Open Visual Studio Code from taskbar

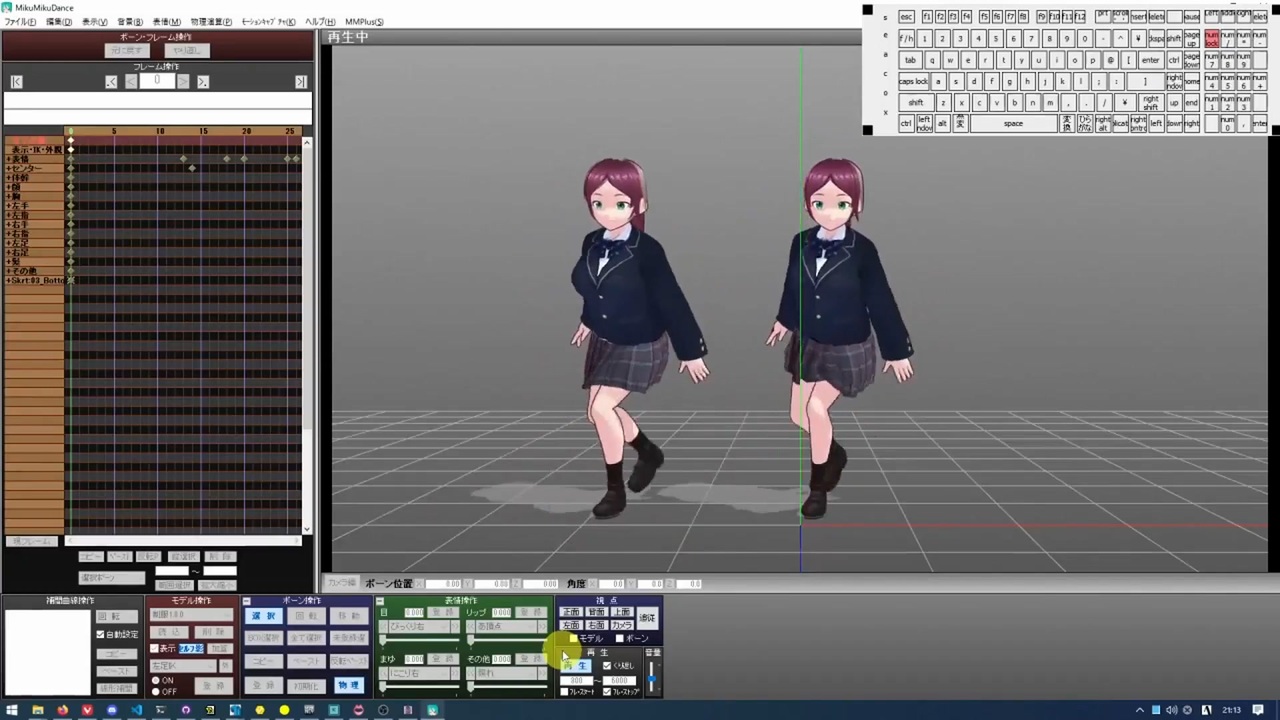pos(136,711)
